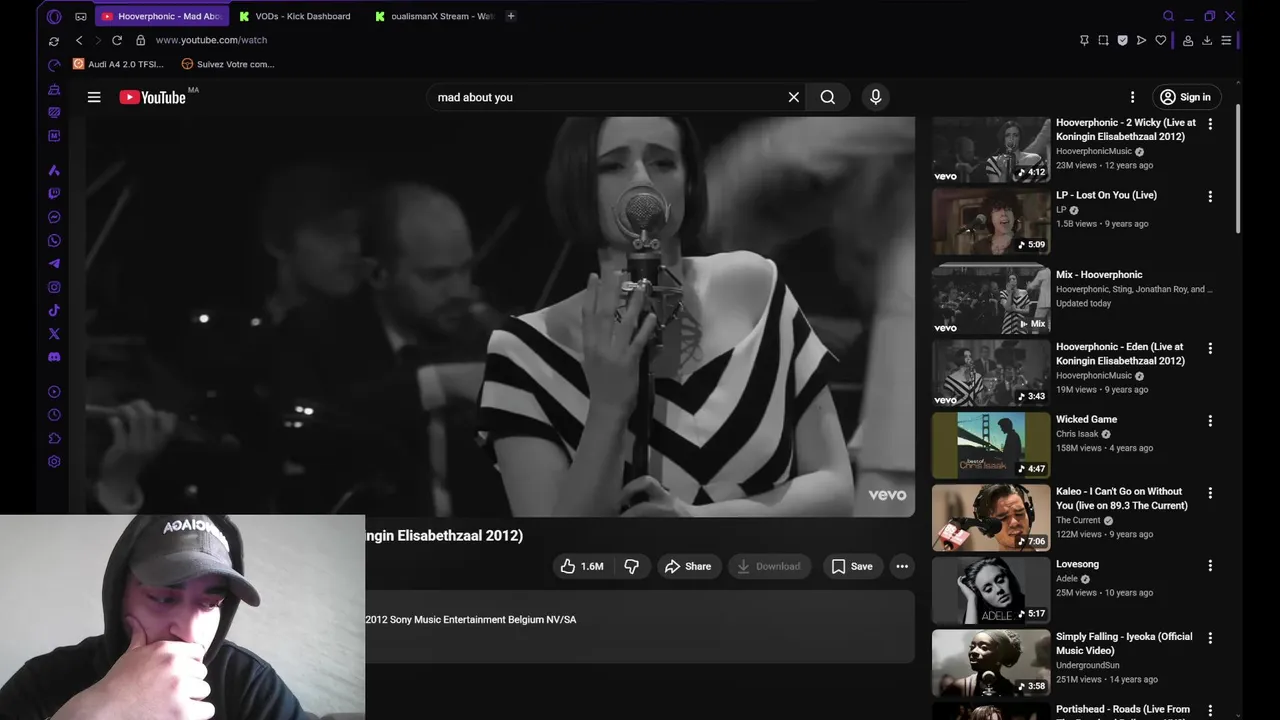Add page to bookmarks heart icon
Viewport: 1280px width, 720px height.
[1160, 40]
